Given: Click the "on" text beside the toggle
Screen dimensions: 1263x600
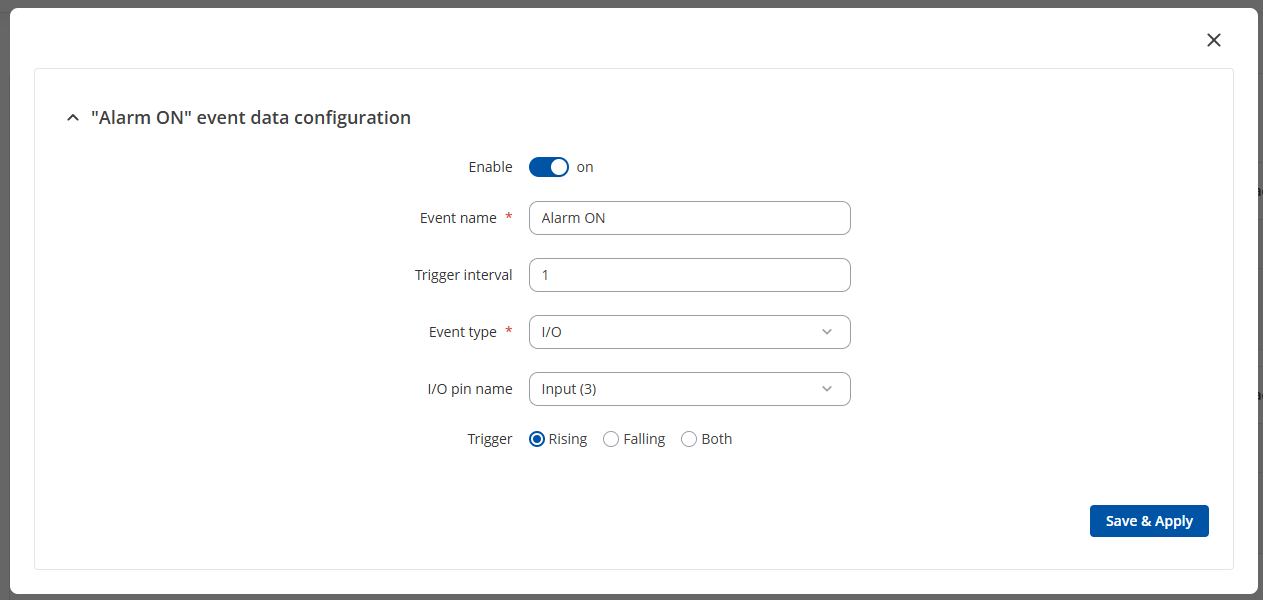Looking at the screenshot, I should pyautogui.click(x=585, y=167).
